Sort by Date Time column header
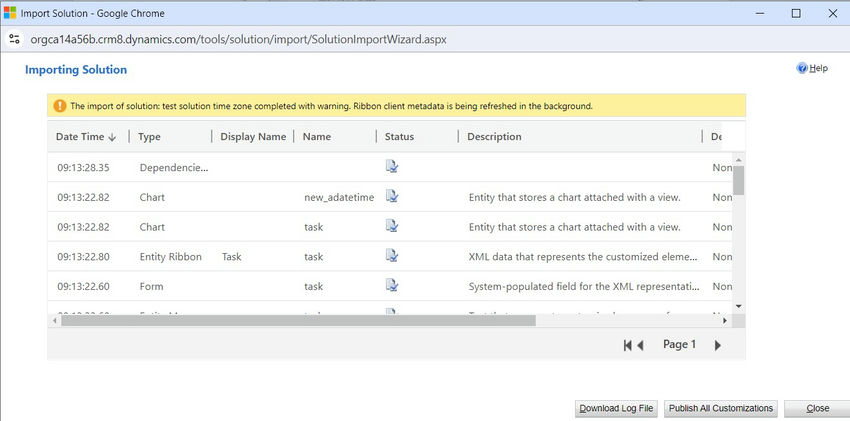 point(86,137)
